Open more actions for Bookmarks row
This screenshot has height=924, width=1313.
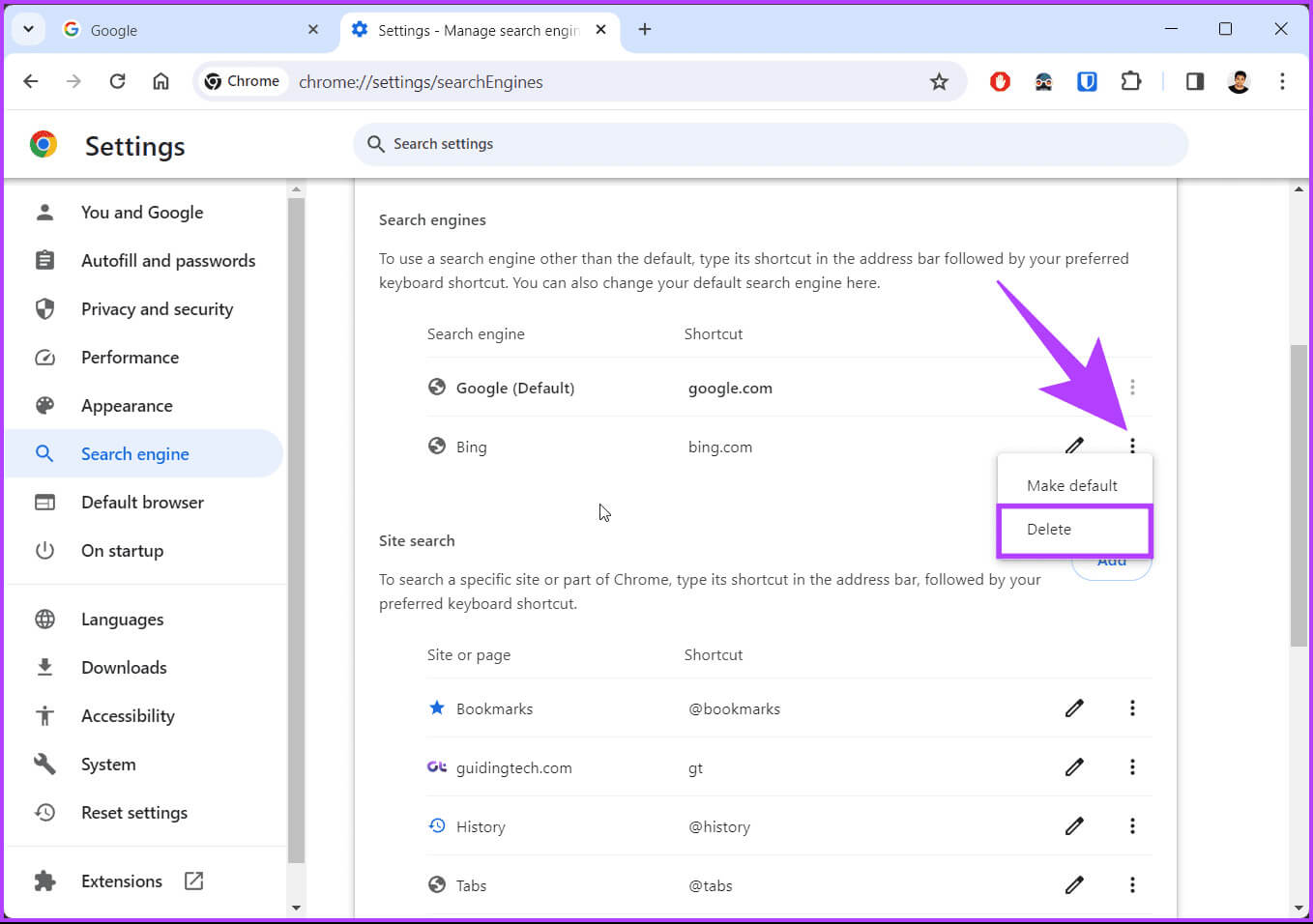(x=1132, y=708)
